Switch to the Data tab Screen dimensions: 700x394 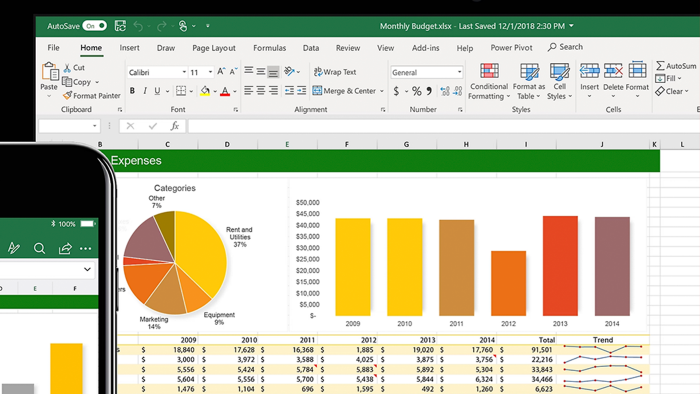click(311, 48)
